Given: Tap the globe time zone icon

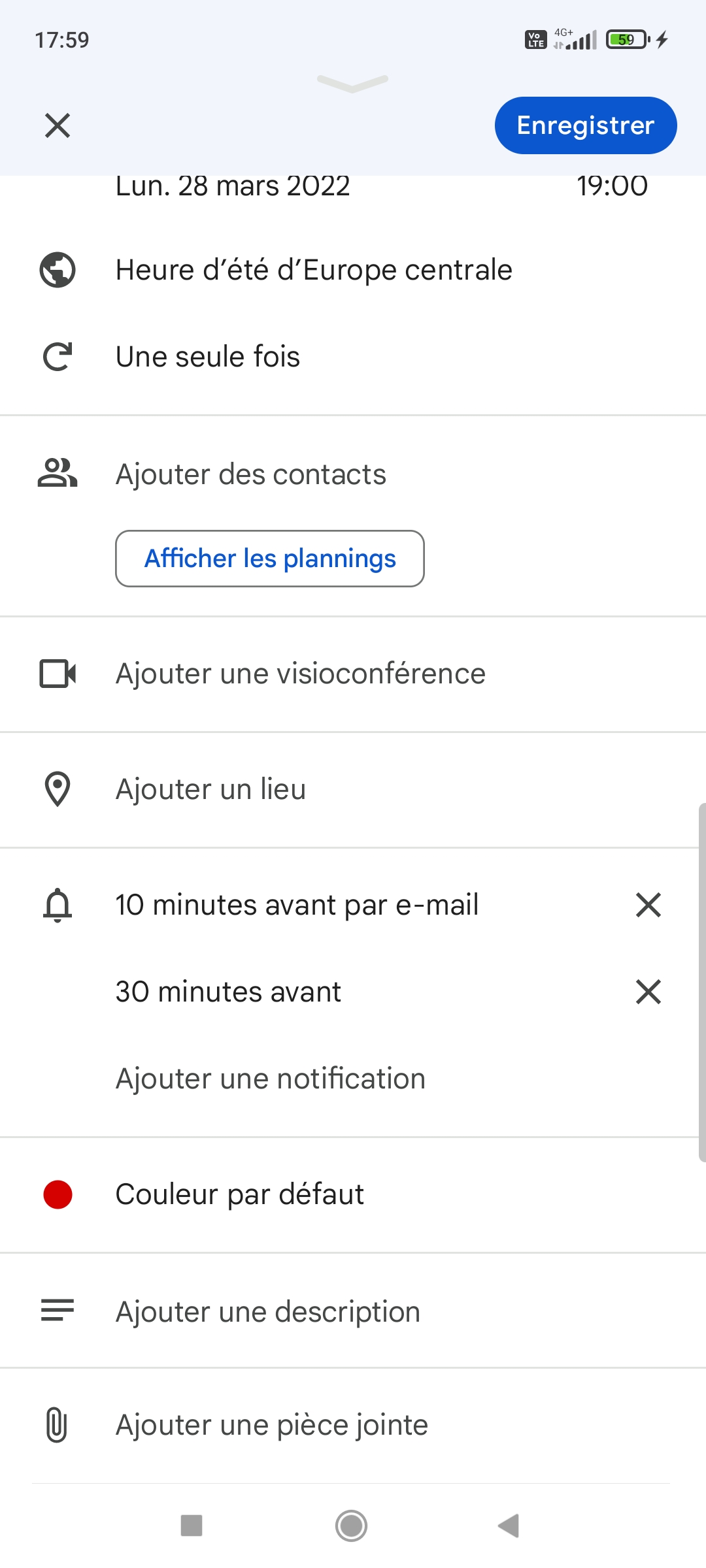Looking at the screenshot, I should pyautogui.click(x=58, y=270).
